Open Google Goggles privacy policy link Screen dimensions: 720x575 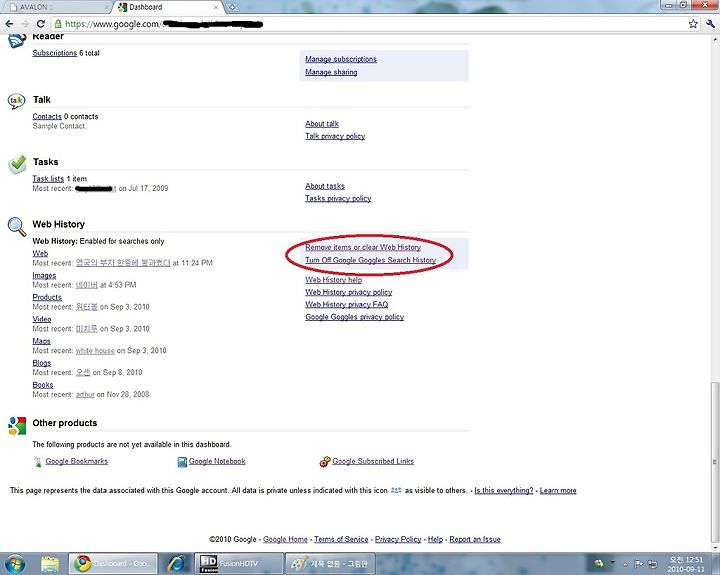click(x=354, y=317)
